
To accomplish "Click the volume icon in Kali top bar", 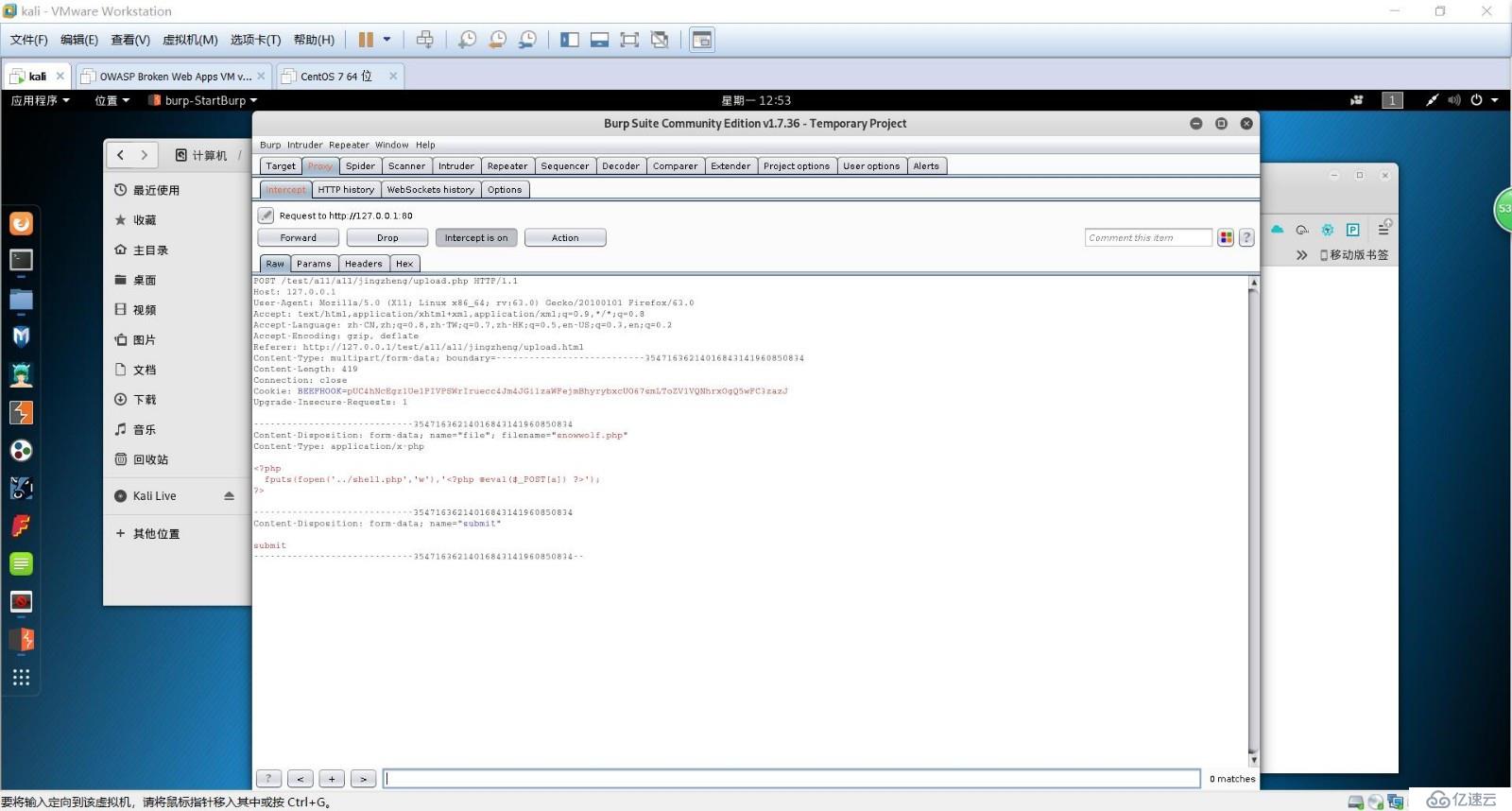I will tap(1453, 100).
